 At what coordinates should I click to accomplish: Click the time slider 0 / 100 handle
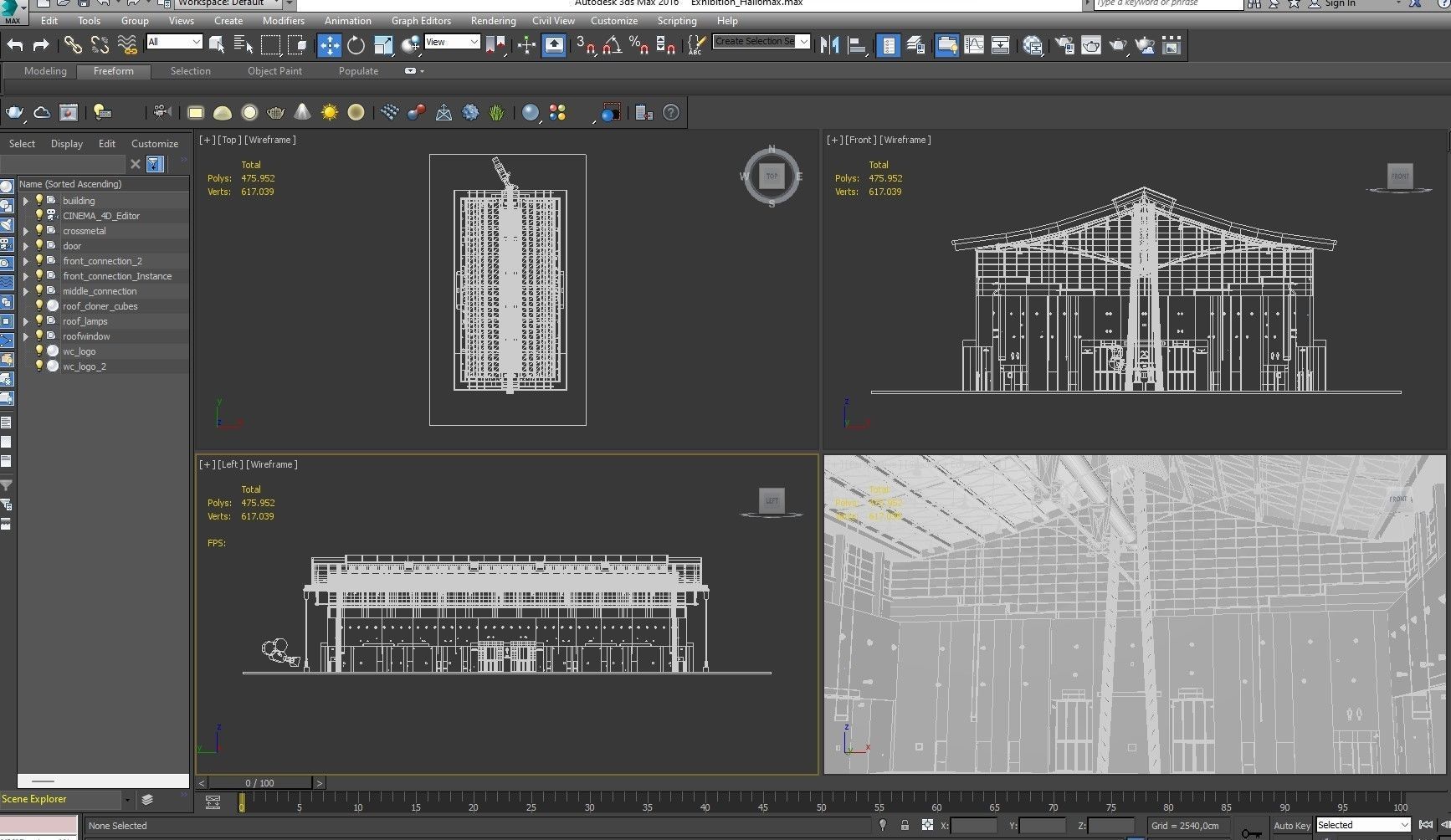click(259, 783)
